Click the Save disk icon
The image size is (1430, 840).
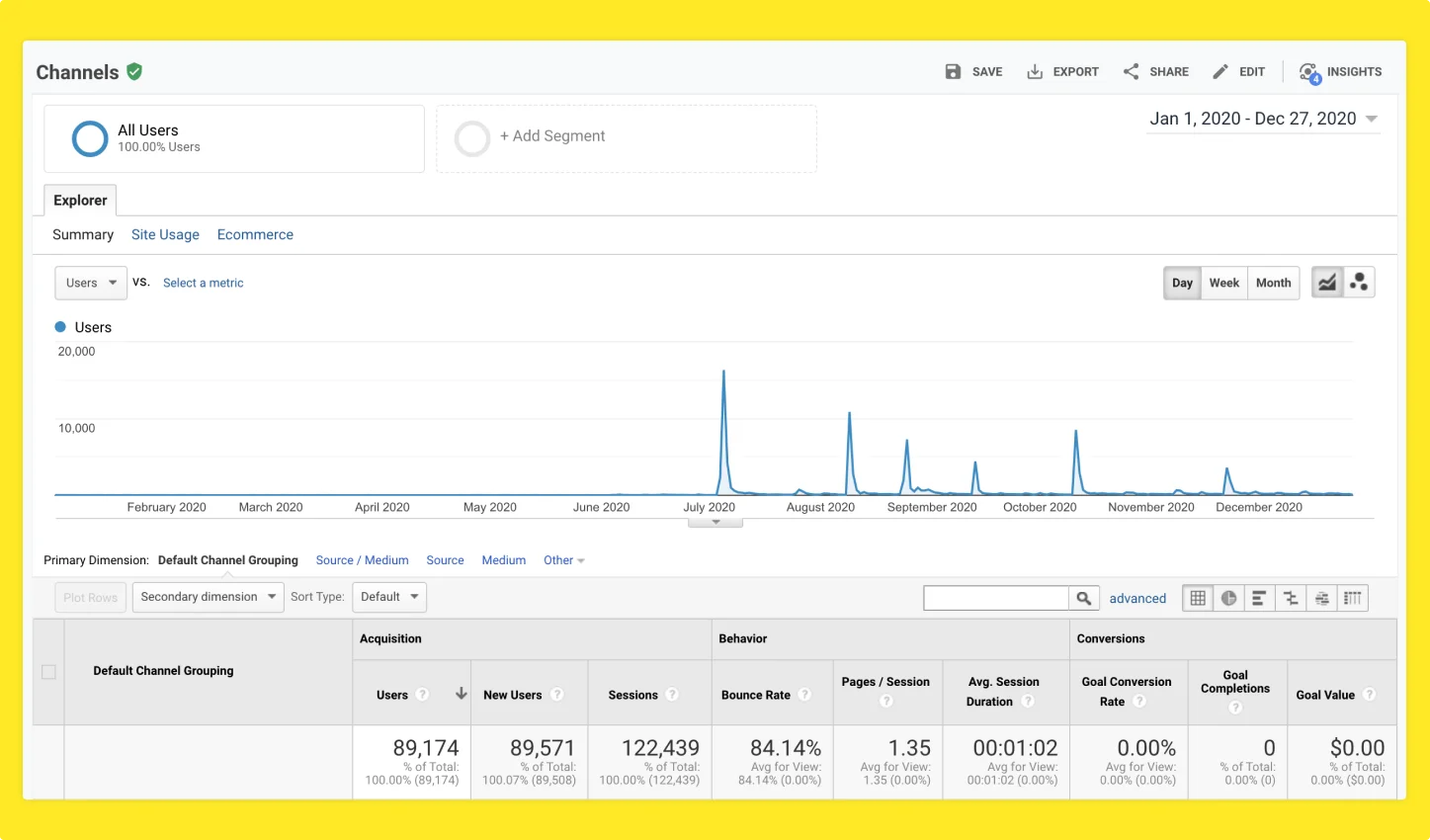953,71
